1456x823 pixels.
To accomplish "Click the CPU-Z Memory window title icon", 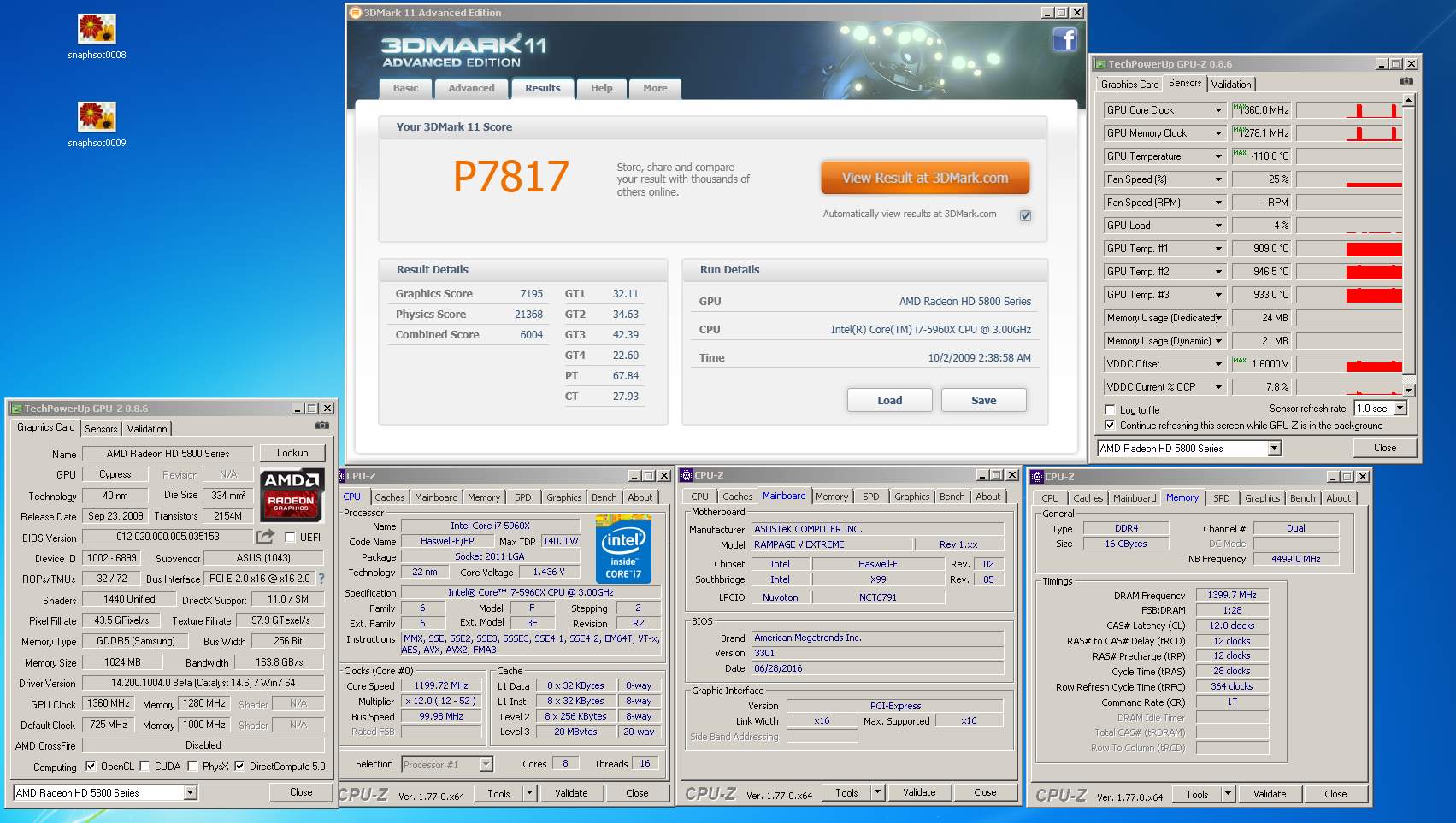I will tap(1037, 477).
